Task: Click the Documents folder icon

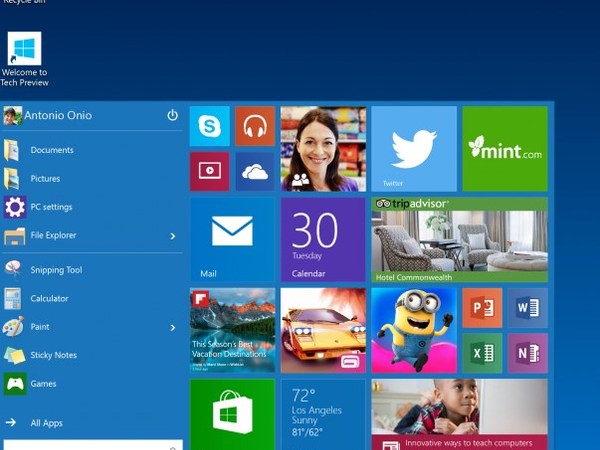Action: pos(11,150)
